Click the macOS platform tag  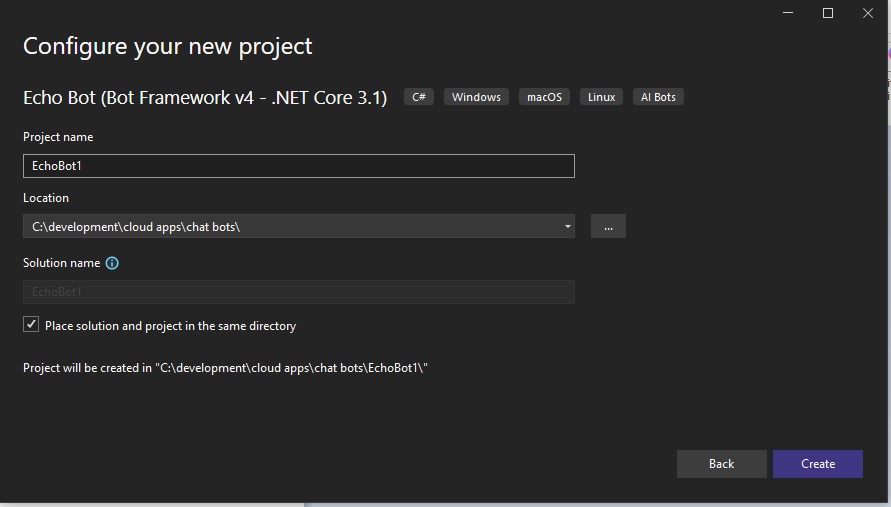click(x=544, y=97)
